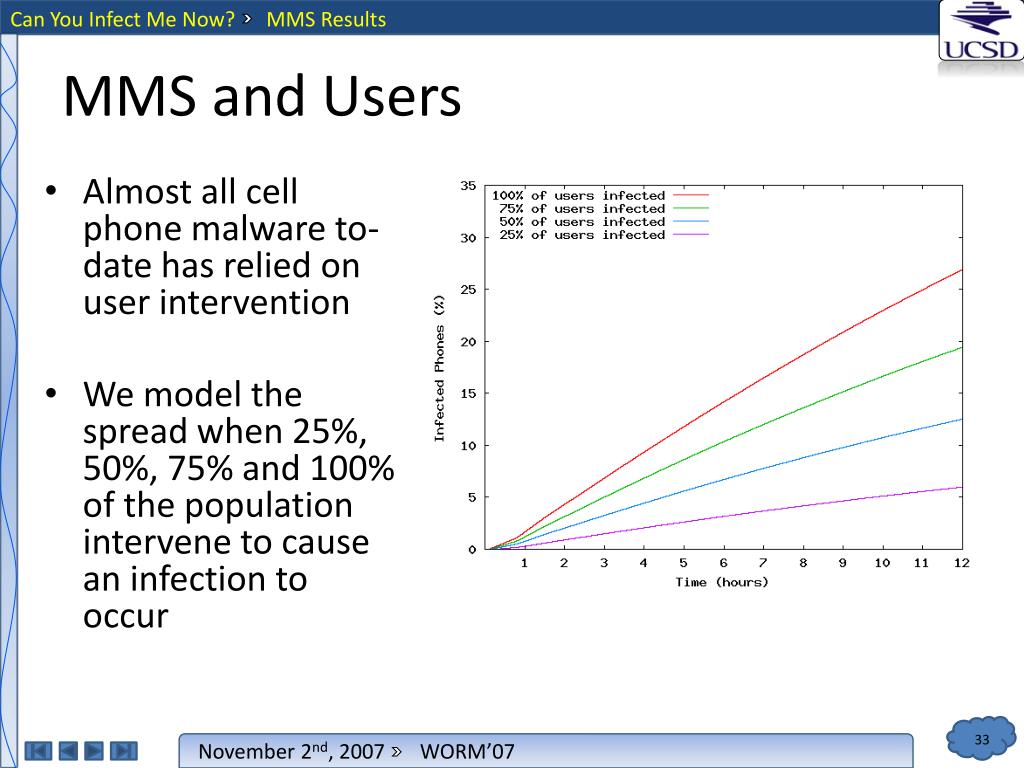The height and width of the screenshot is (768, 1024).
Task: Select "MMS Results" breadcrumb section
Action: pyautogui.click(x=326, y=19)
